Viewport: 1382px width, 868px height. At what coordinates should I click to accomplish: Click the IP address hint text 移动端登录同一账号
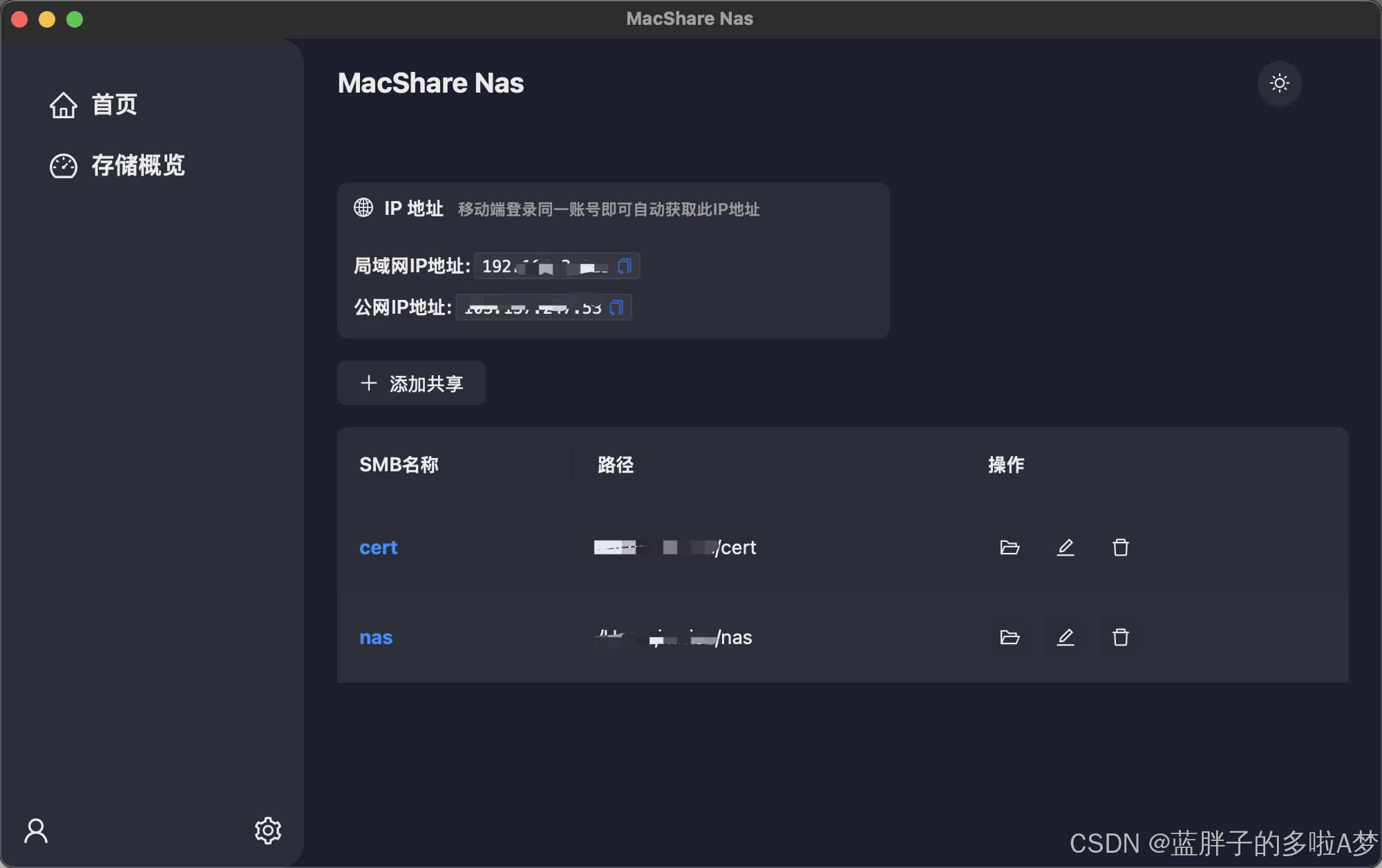609,209
